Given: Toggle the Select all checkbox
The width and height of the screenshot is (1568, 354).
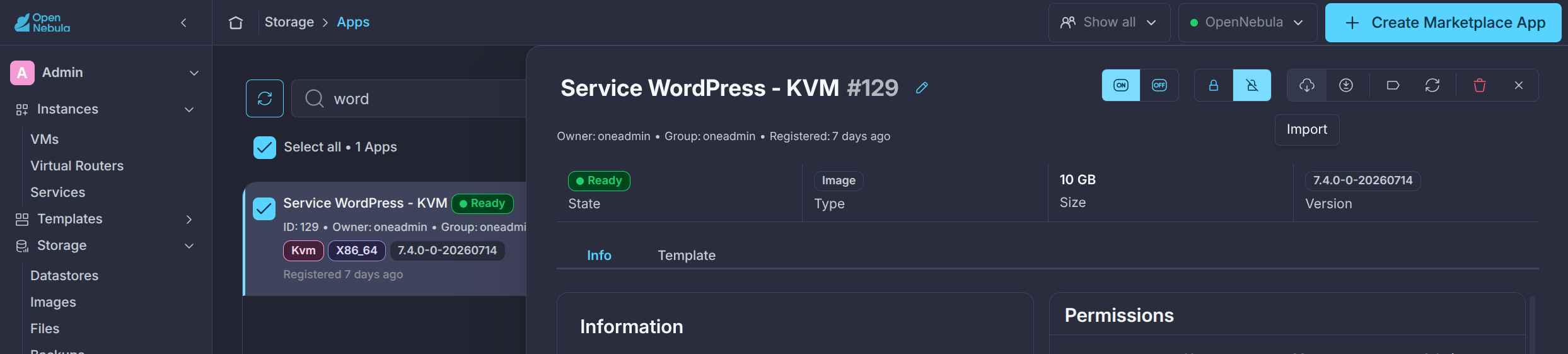Looking at the screenshot, I should (265, 148).
